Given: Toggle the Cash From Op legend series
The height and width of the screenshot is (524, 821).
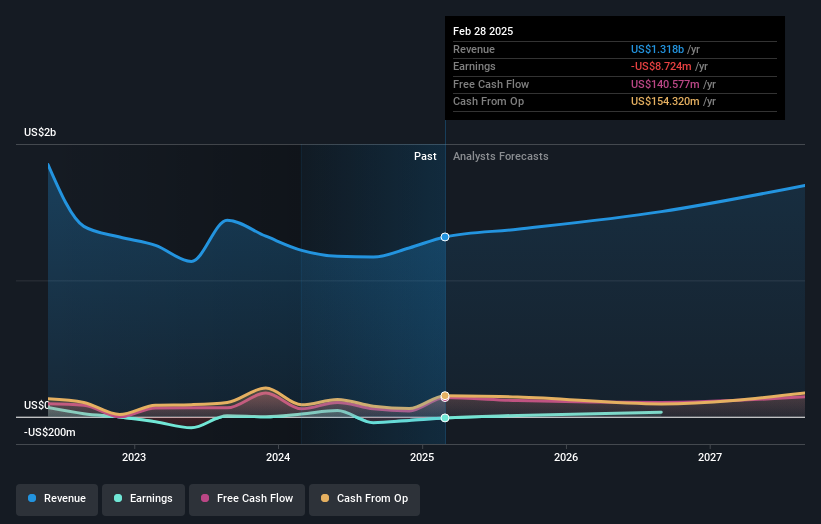Looking at the screenshot, I should click(364, 499).
